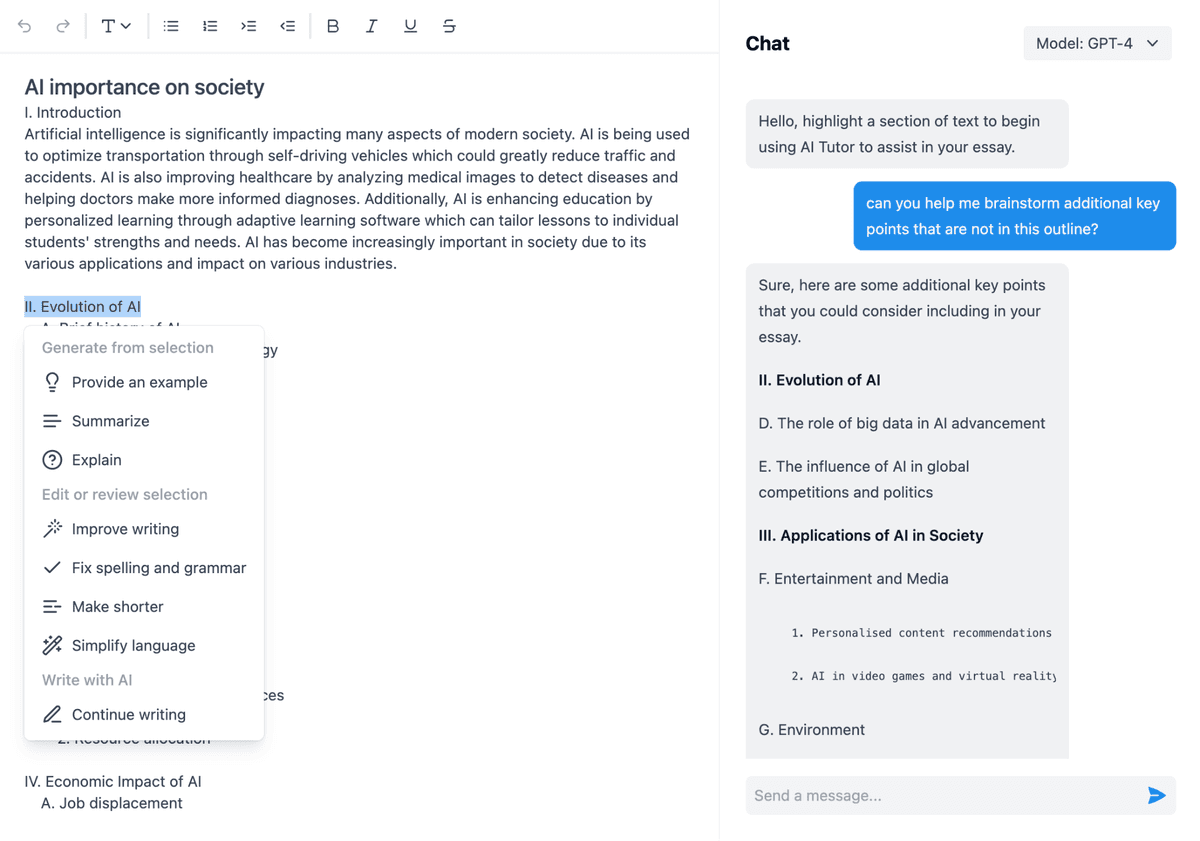Toggle bold formatting
The image size is (1200, 841).
pyautogui.click(x=332, y=26)
